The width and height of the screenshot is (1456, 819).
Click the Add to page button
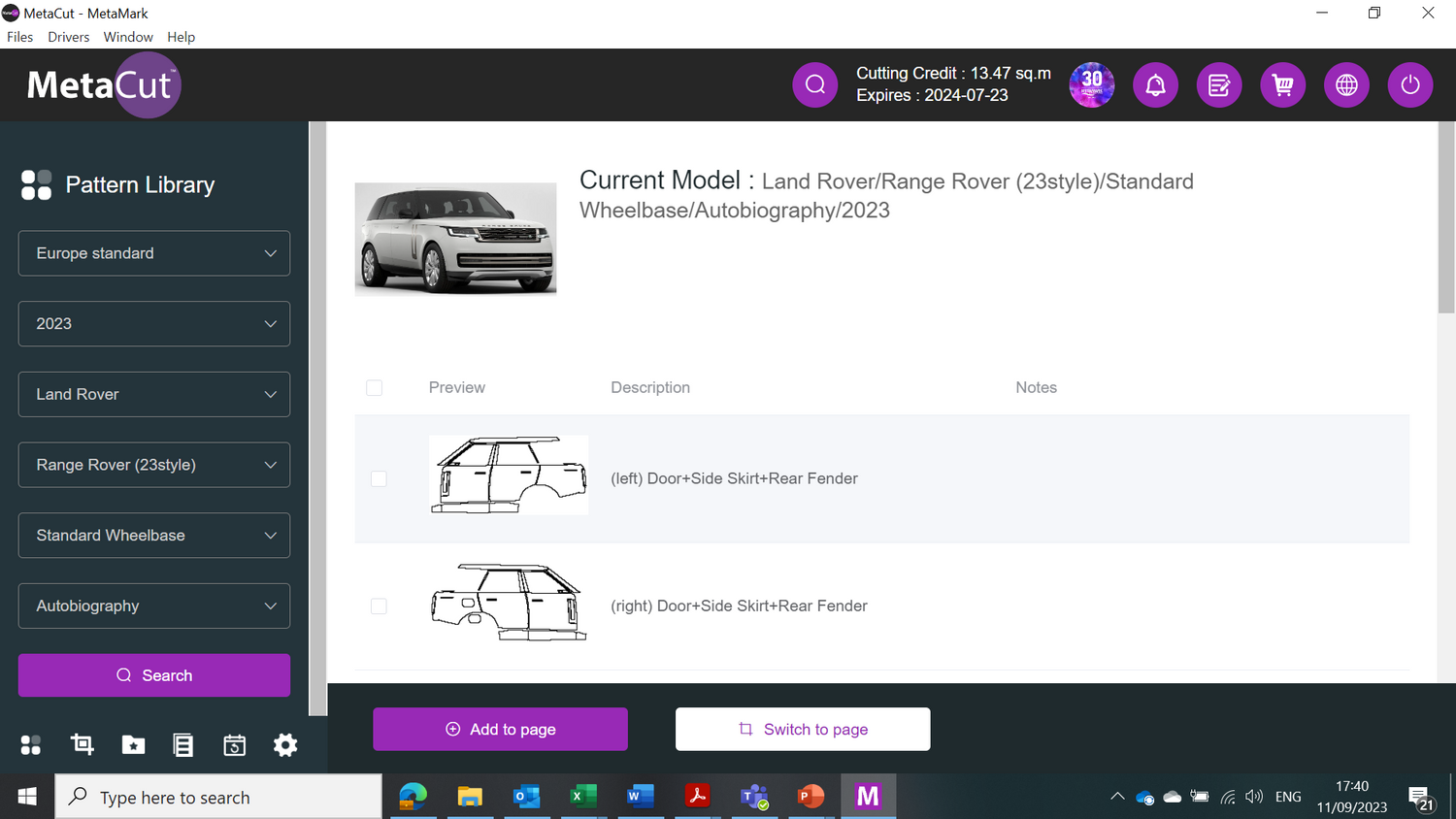500,729
